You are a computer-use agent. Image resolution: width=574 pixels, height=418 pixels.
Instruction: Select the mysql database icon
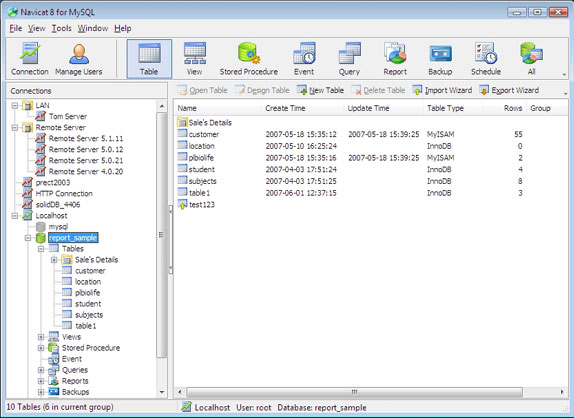(x=41, y=227)
